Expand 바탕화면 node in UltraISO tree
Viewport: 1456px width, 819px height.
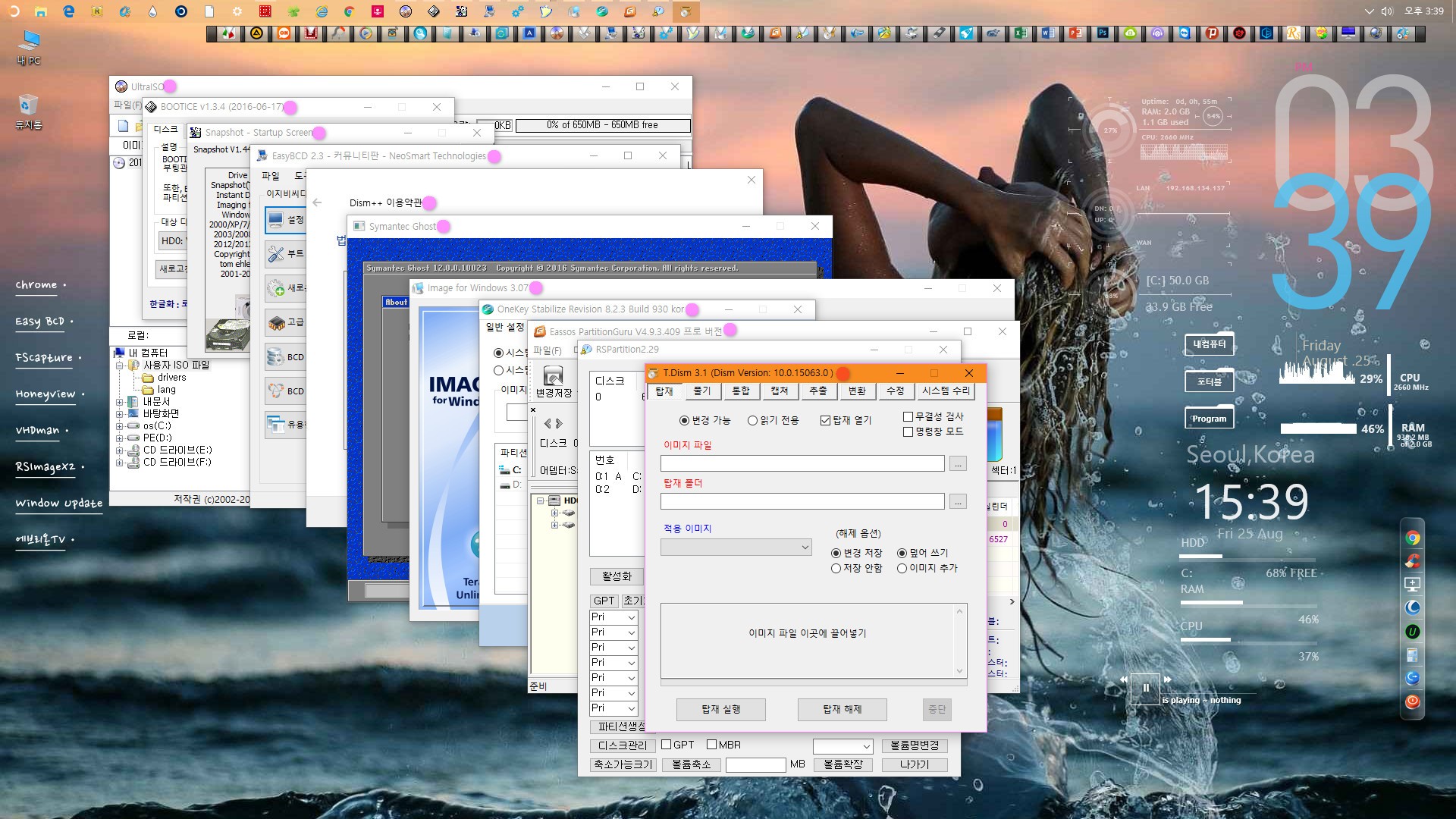[119, 414]
